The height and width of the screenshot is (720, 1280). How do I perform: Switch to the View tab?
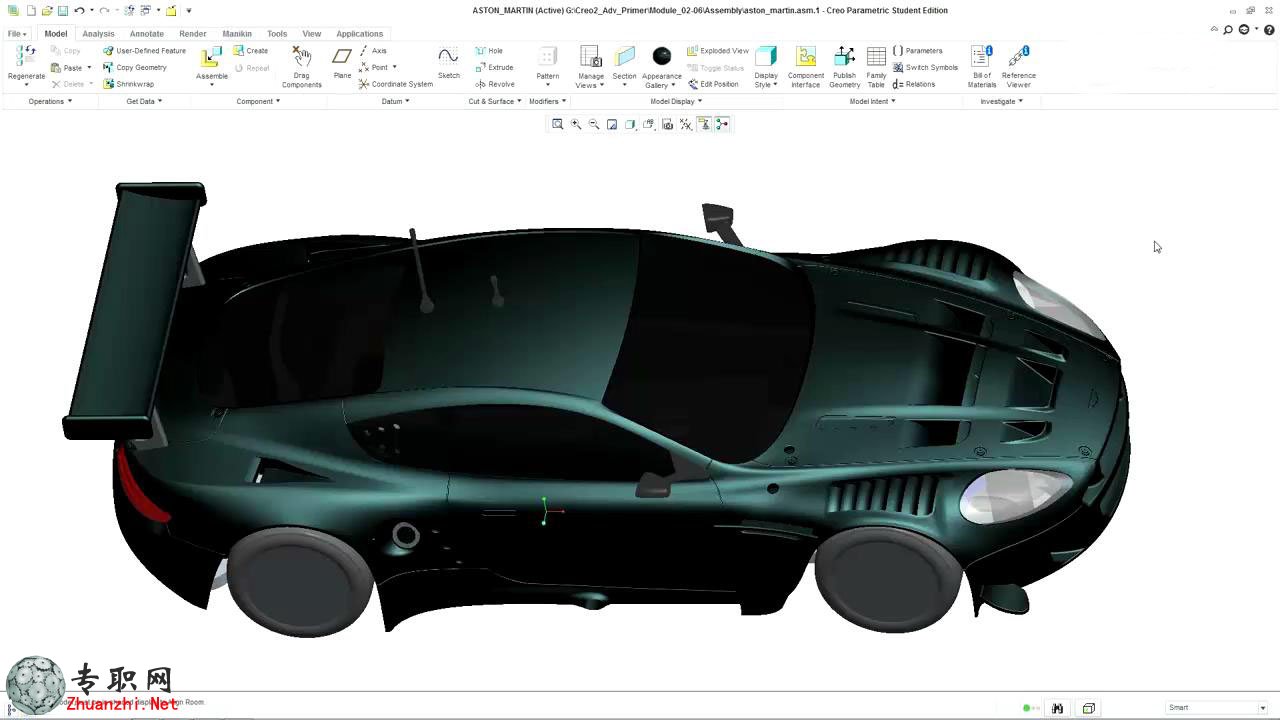coord(311,34)
